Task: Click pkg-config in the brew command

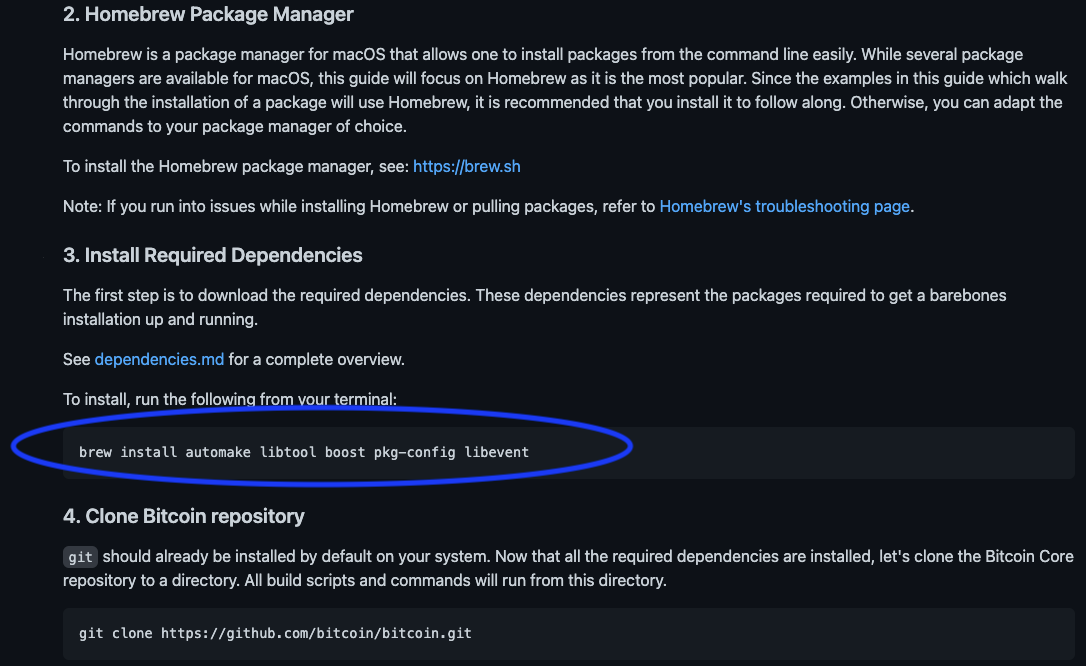Action: pyautogui.click(x=415, y=453)
